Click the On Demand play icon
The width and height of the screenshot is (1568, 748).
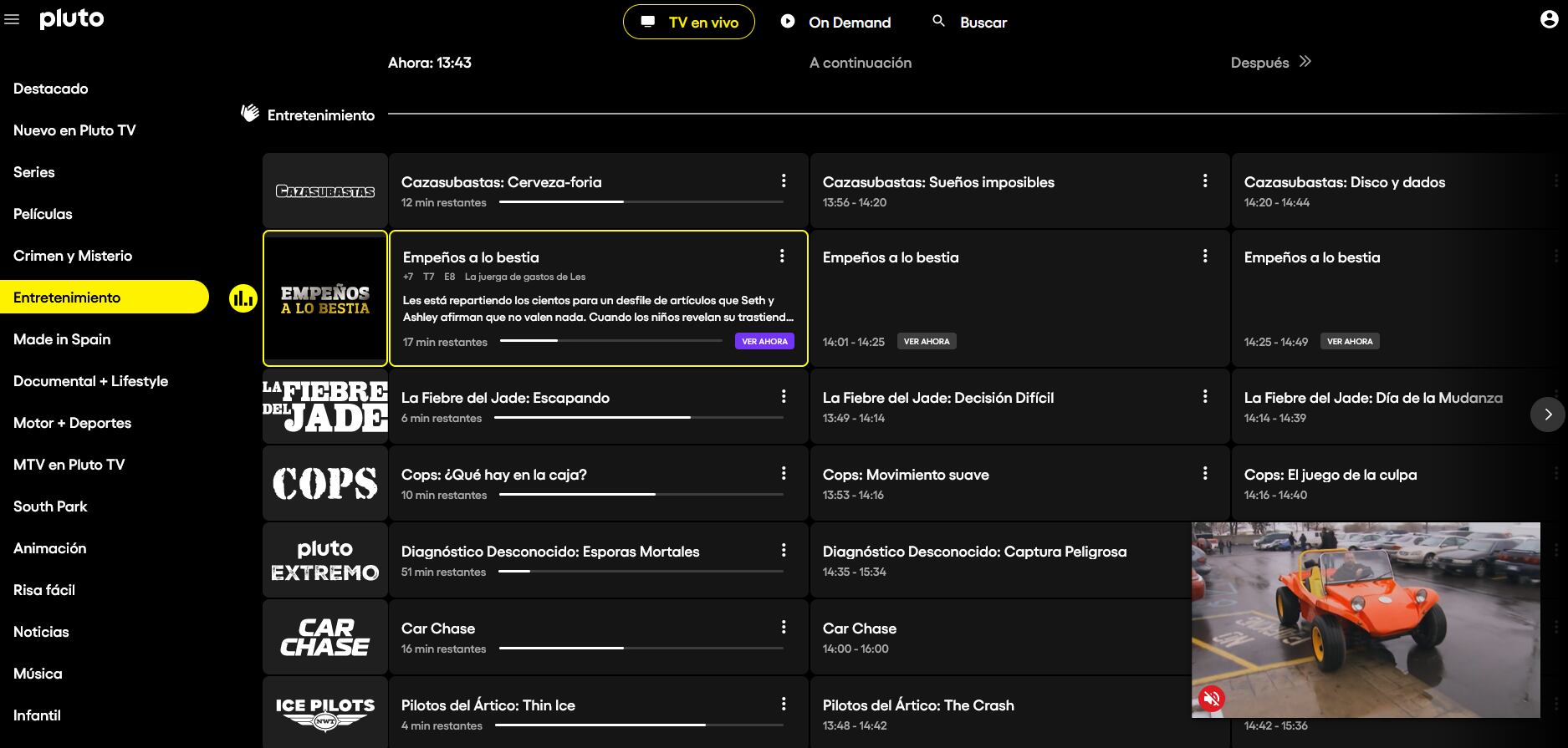(x=788, y=21)
